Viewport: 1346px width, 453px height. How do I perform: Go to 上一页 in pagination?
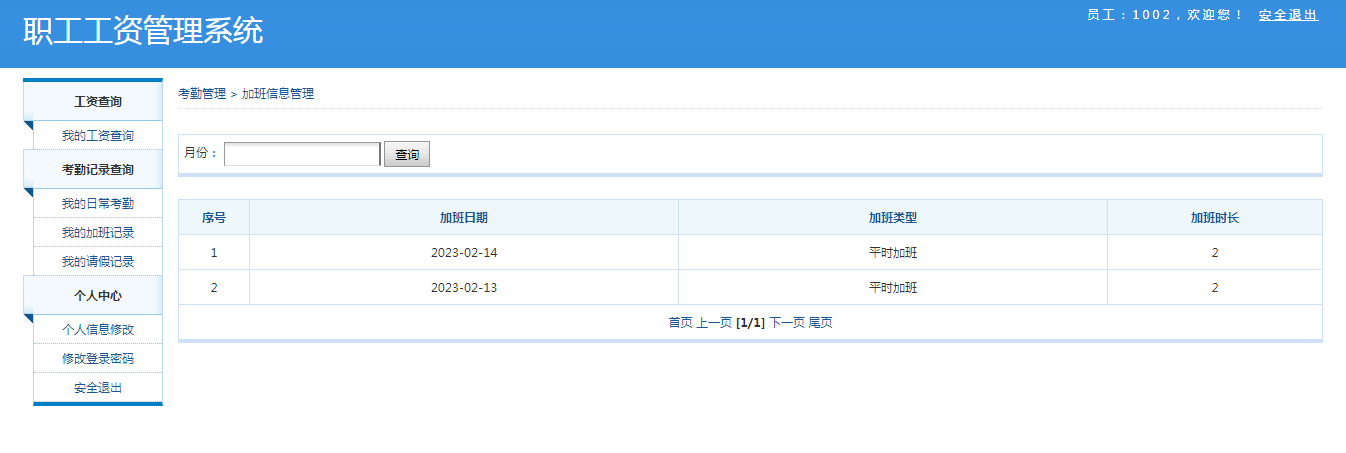714,323
